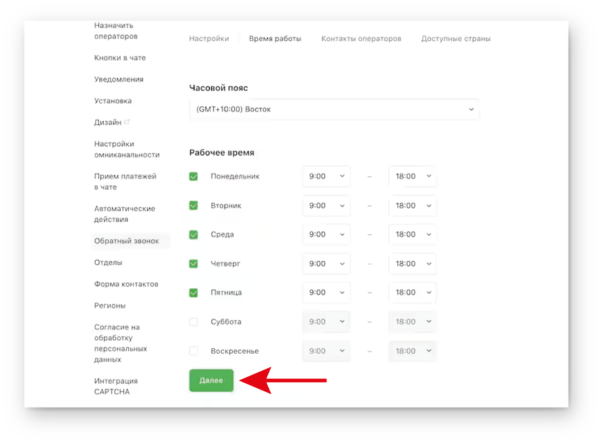The image size is (600, 443).
Task: Open Воскресенье start time dropdown
Action: 326,351
